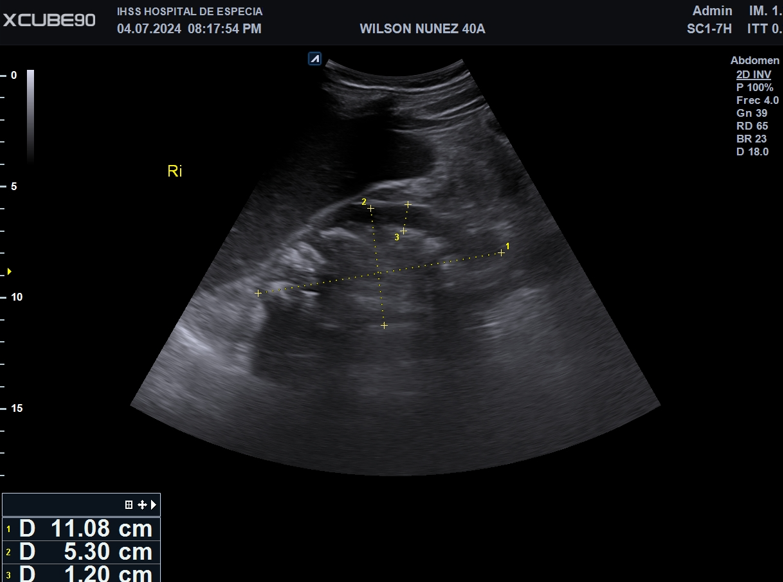Click the yellow Ri annotation label
783x582 pixels.
[x=175, y=172]
